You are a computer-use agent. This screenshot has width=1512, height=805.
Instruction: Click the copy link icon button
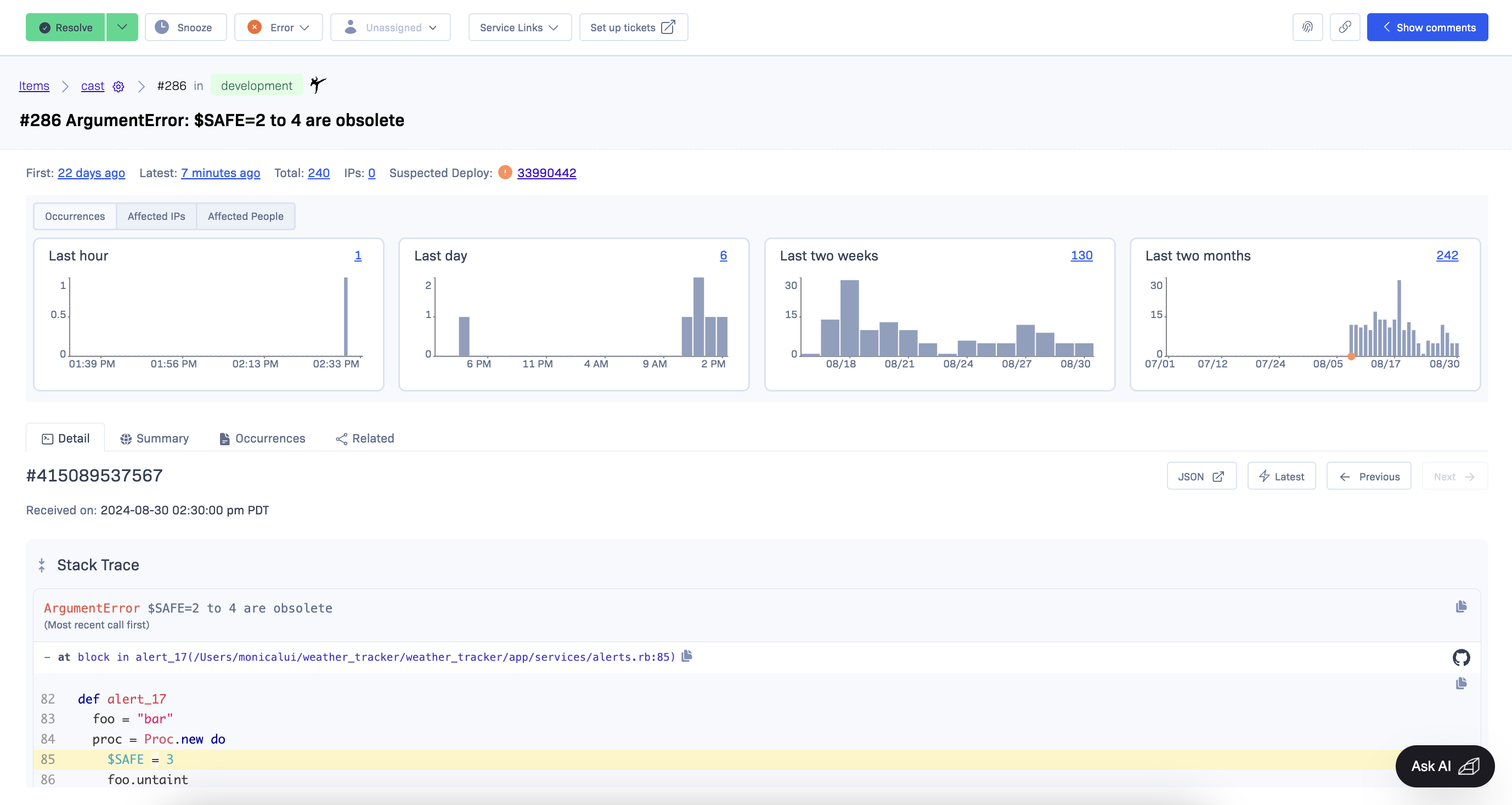pyautogui.click(x=1345, y=27)
